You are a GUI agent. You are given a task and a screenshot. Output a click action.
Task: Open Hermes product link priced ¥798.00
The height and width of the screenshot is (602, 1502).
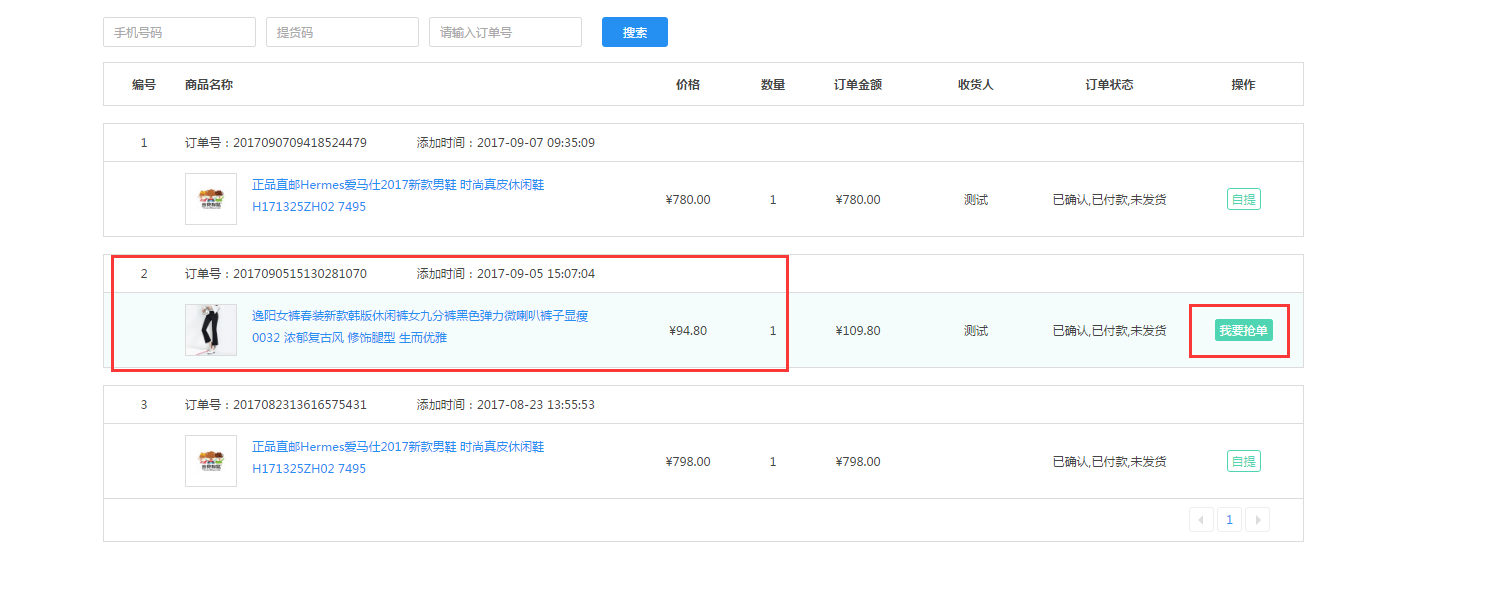coord(398,458)
